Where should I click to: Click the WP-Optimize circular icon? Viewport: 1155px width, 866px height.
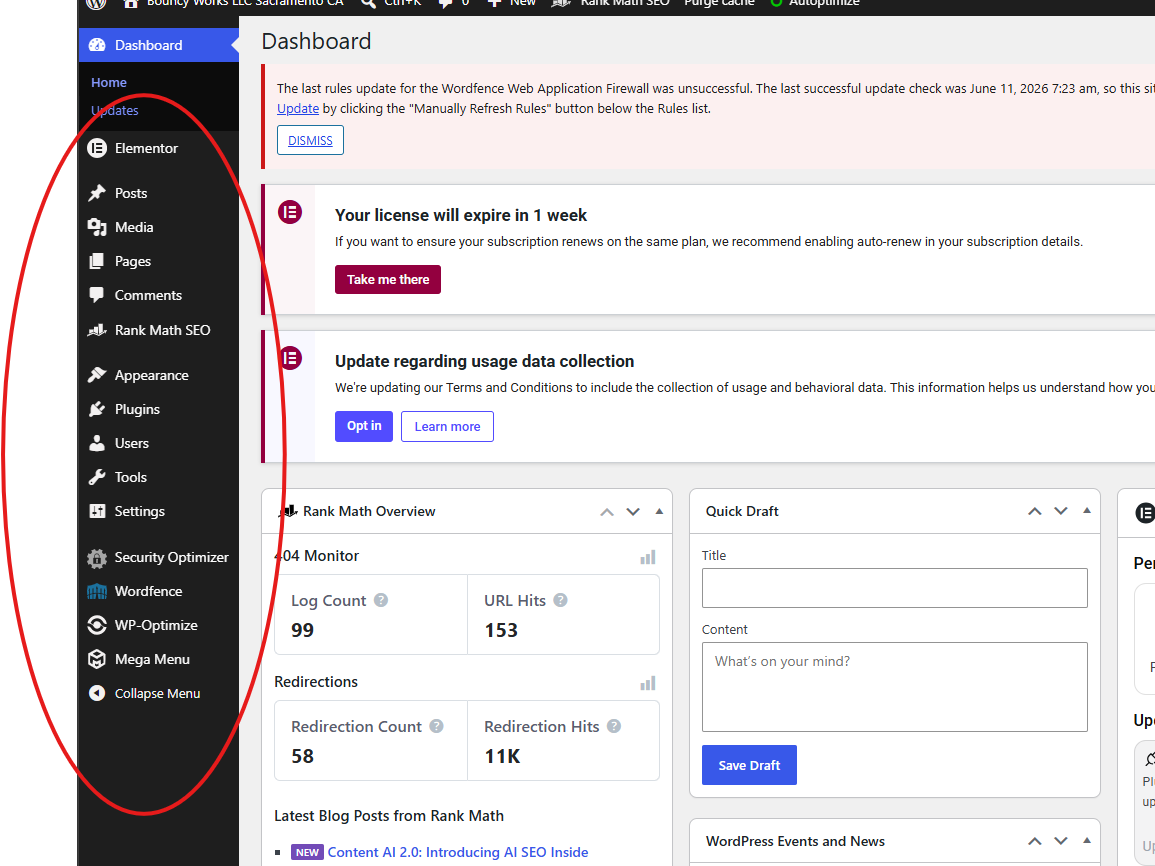[97, 625]
